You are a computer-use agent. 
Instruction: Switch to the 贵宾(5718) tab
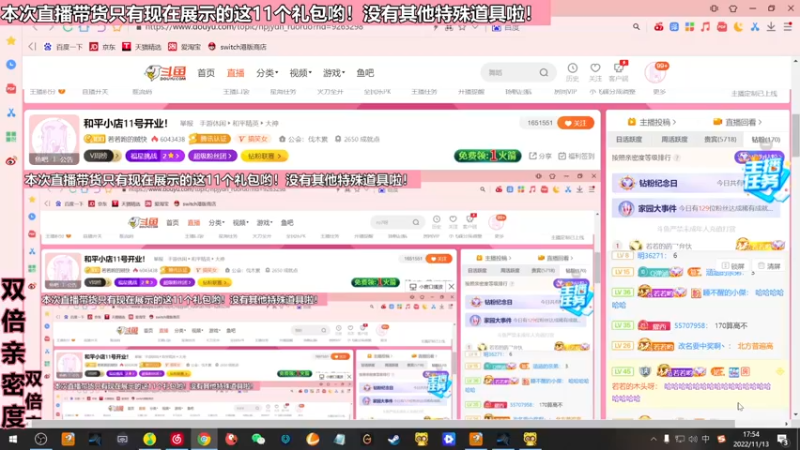720,139
